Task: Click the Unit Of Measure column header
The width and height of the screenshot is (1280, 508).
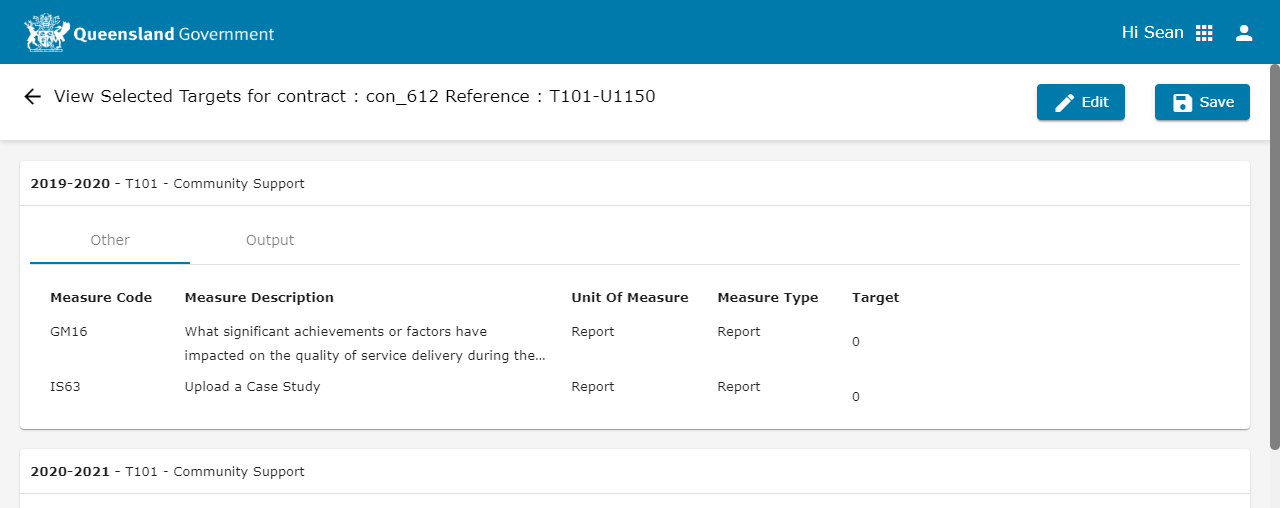Action: click(x=629, y=298)
